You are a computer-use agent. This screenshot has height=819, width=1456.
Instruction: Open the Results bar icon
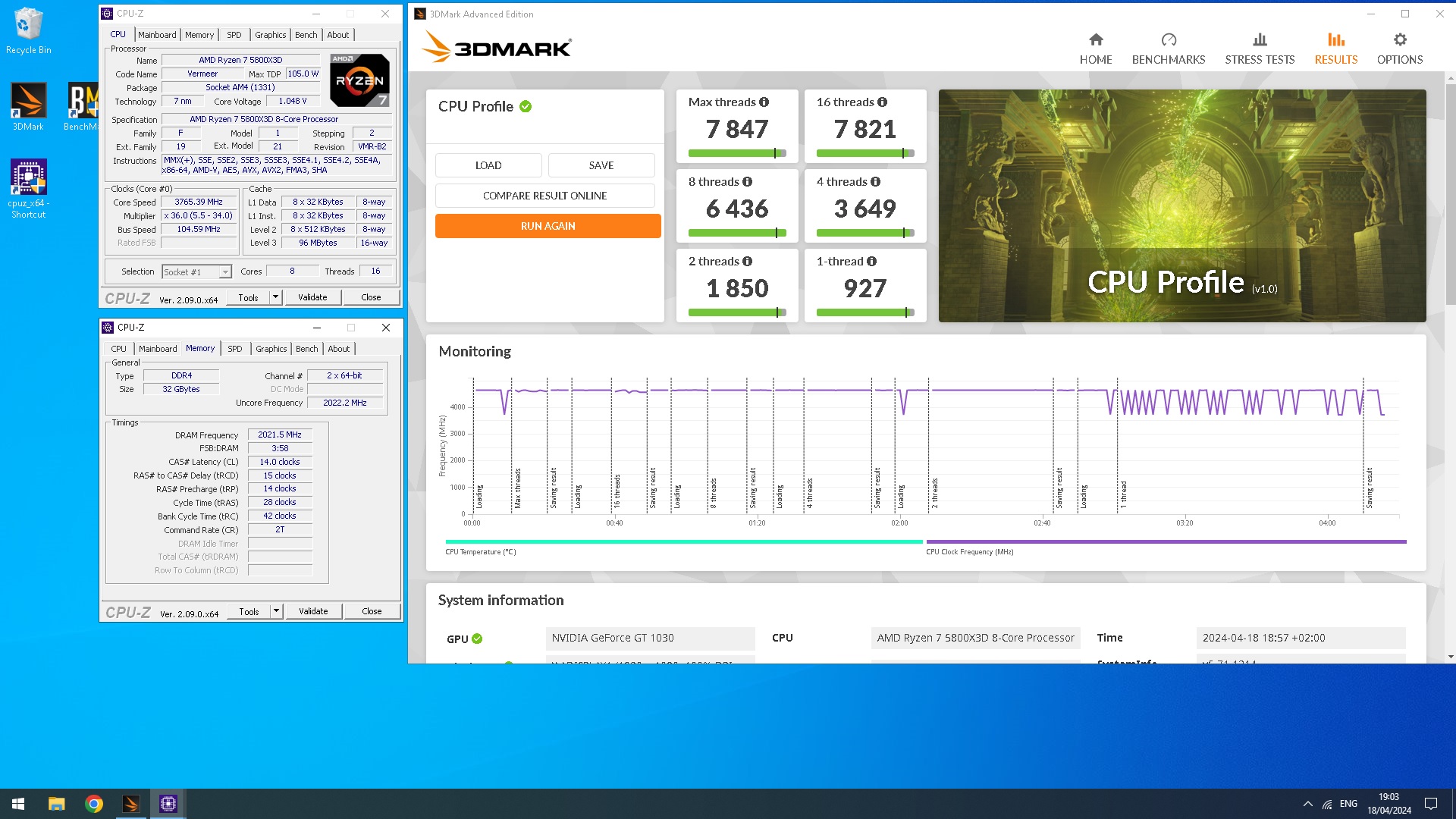click(1336, 39)
